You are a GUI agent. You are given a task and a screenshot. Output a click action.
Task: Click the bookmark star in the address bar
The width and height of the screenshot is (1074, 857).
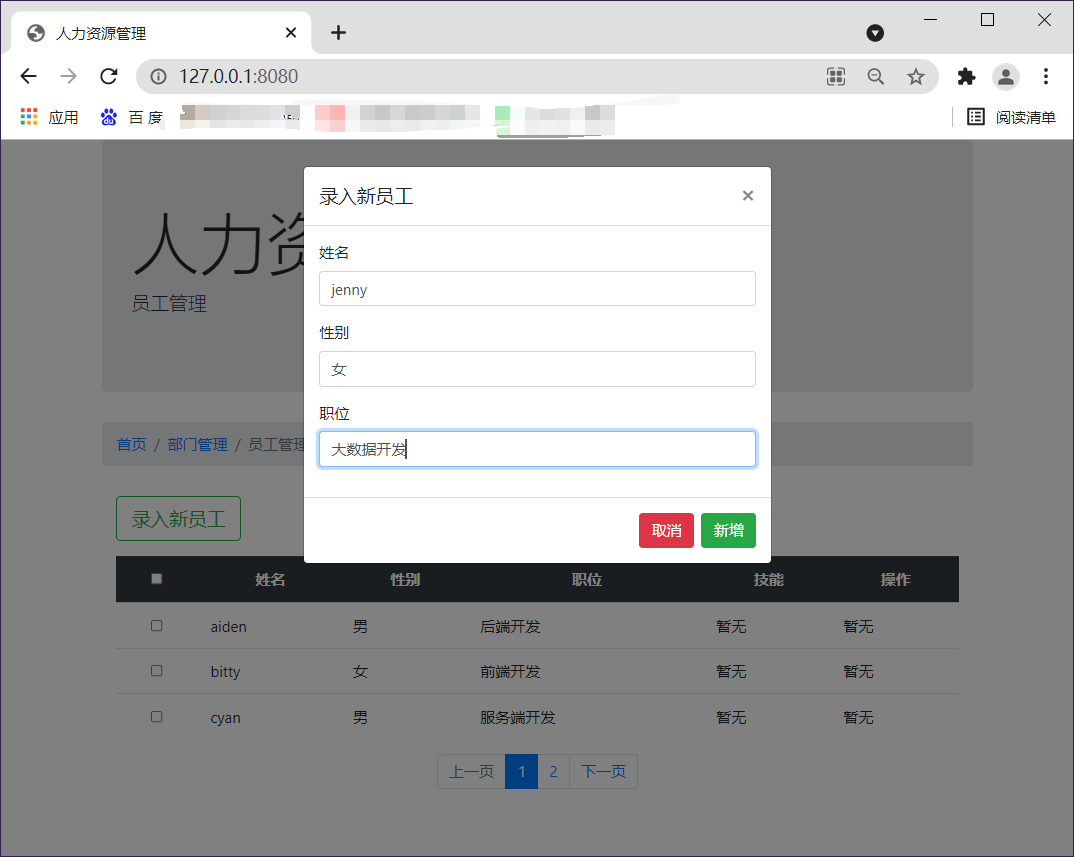(916, 76)
